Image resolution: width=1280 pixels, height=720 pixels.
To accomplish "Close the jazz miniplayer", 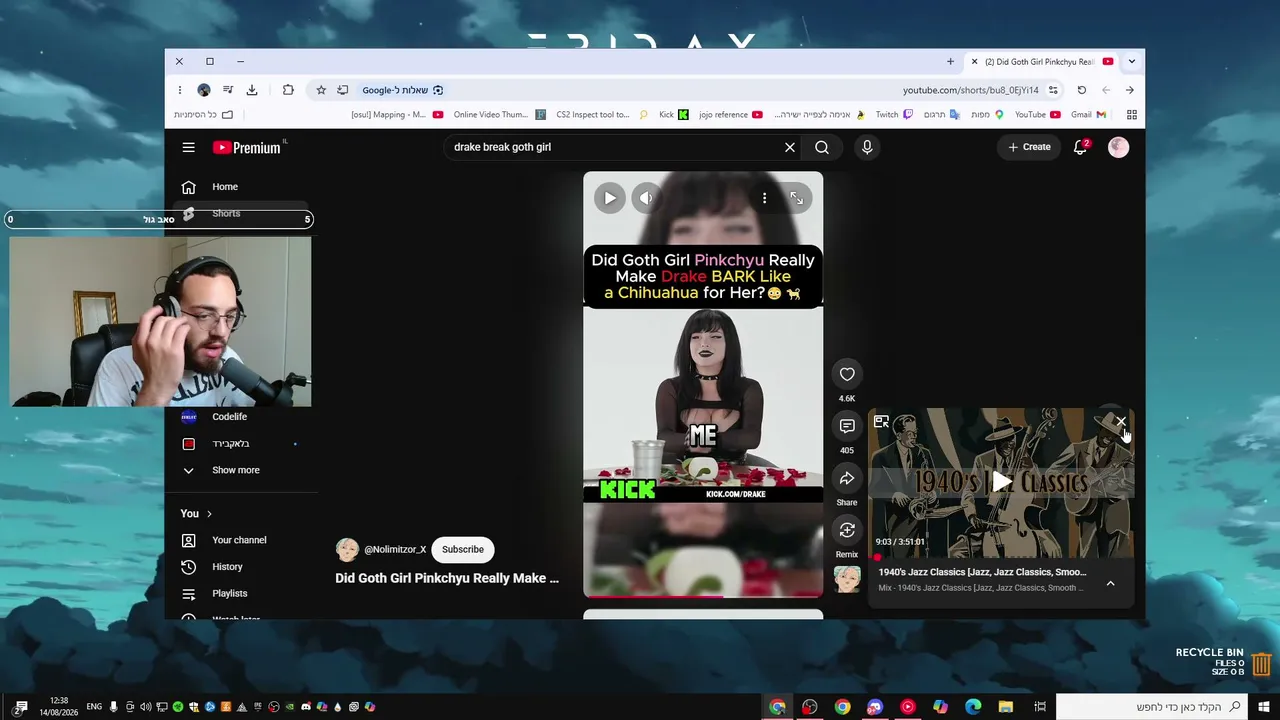I will click(x=1121, y=422).
